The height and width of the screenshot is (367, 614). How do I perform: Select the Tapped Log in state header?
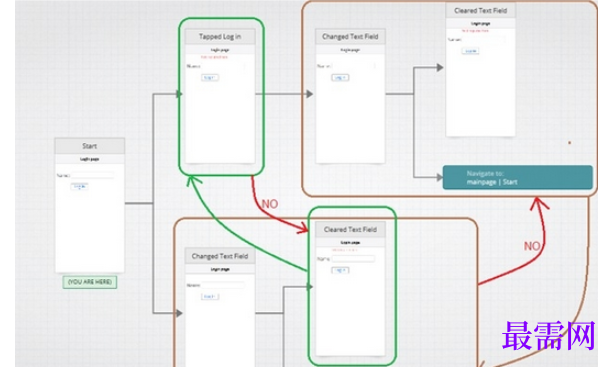click(x=220, y=36)
